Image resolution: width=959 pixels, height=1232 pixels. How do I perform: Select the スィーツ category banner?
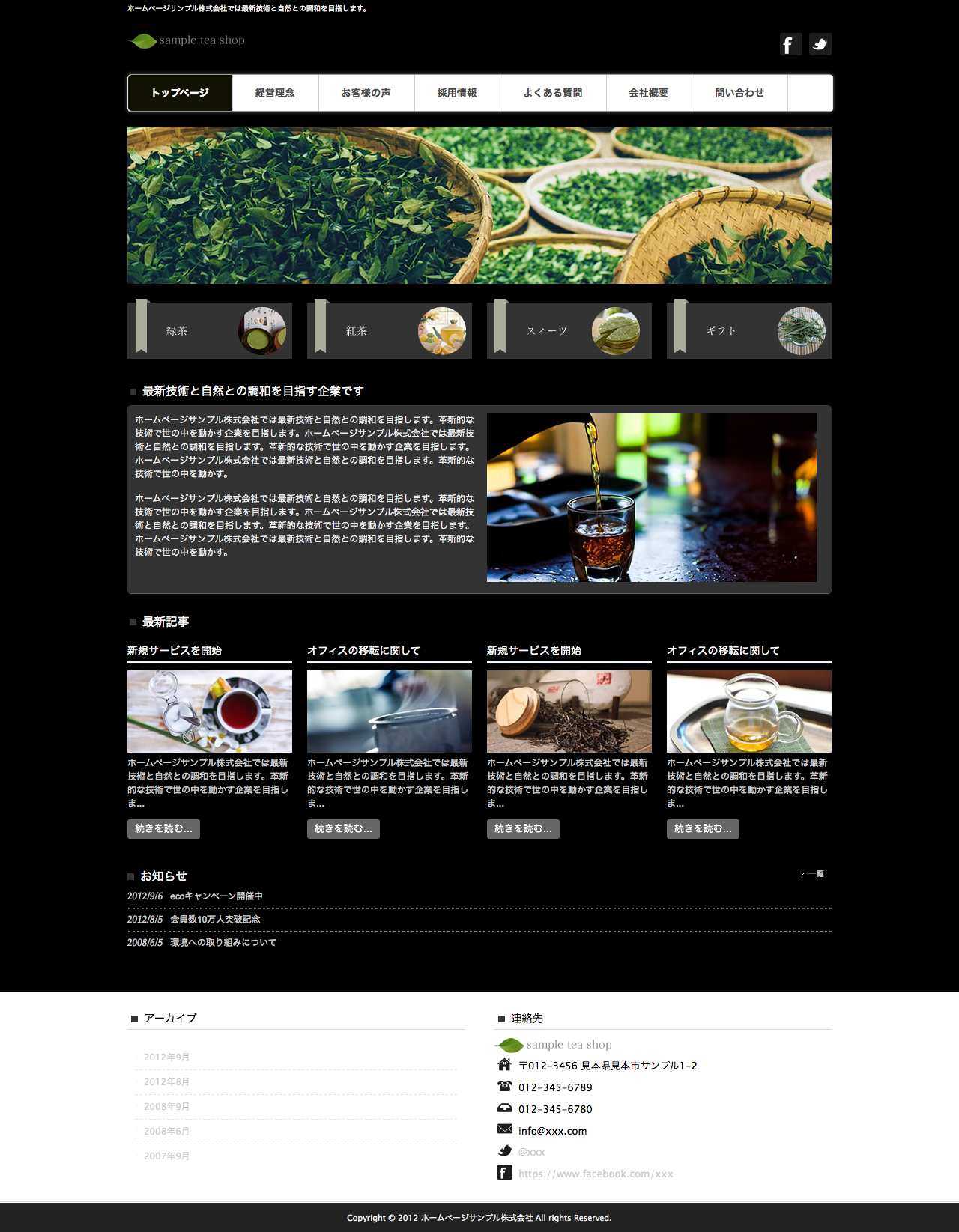point(569,330)
